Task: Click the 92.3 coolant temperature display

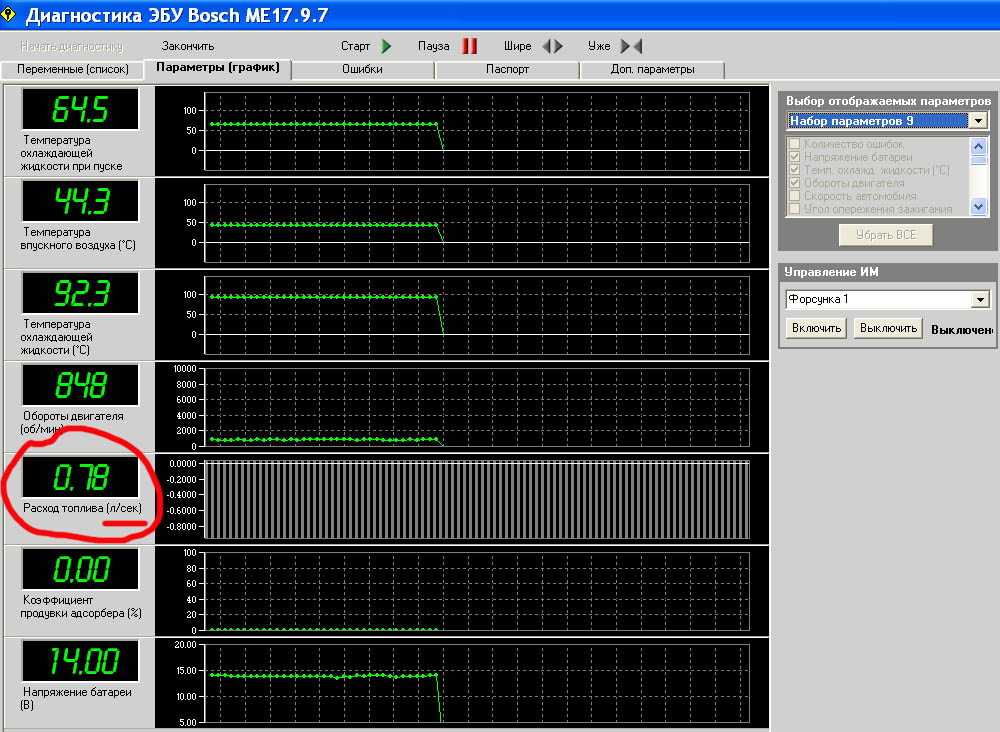Action: tap(80, 293)
